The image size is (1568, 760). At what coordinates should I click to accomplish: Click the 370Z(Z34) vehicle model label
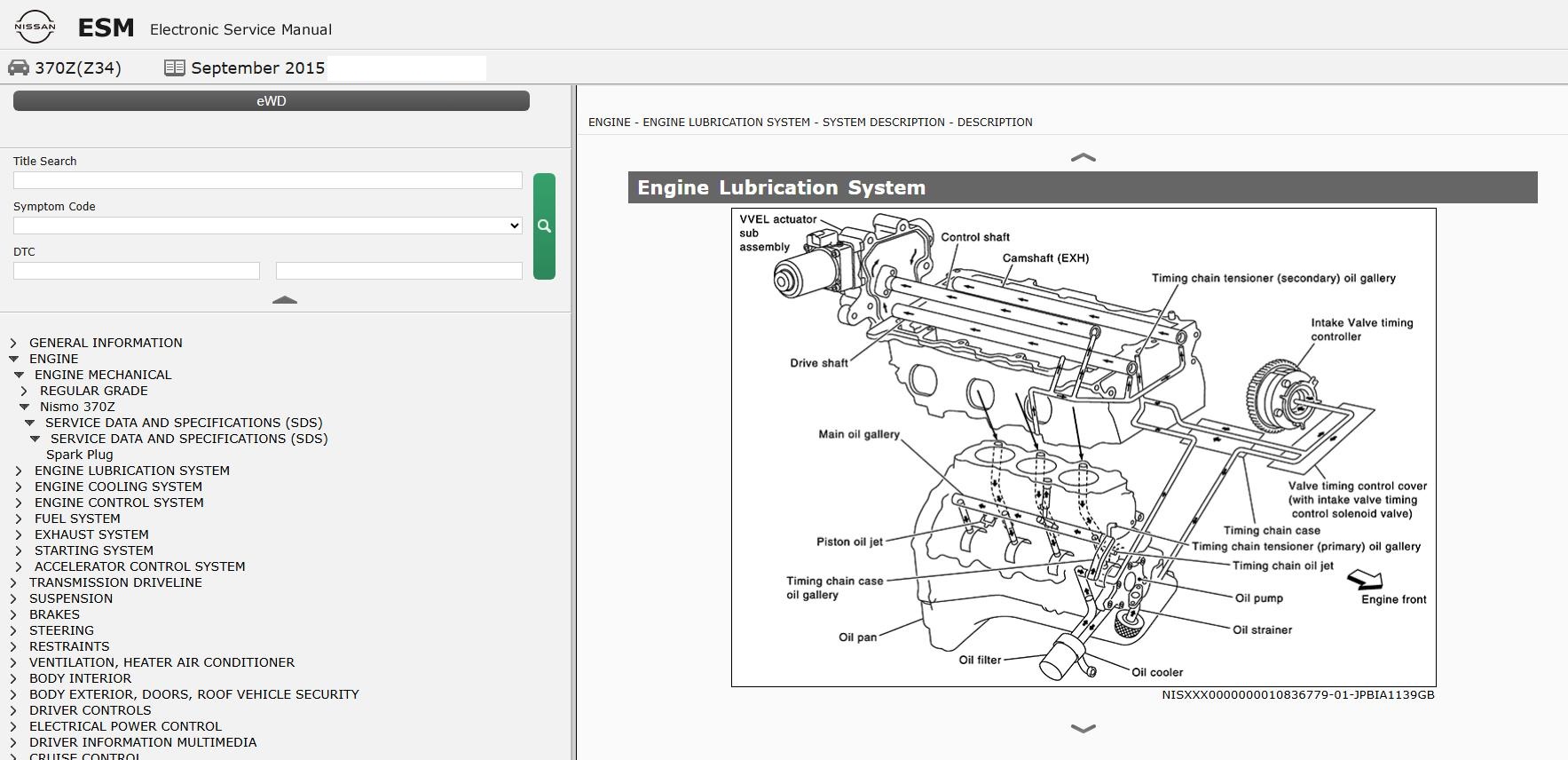[78, 68]
